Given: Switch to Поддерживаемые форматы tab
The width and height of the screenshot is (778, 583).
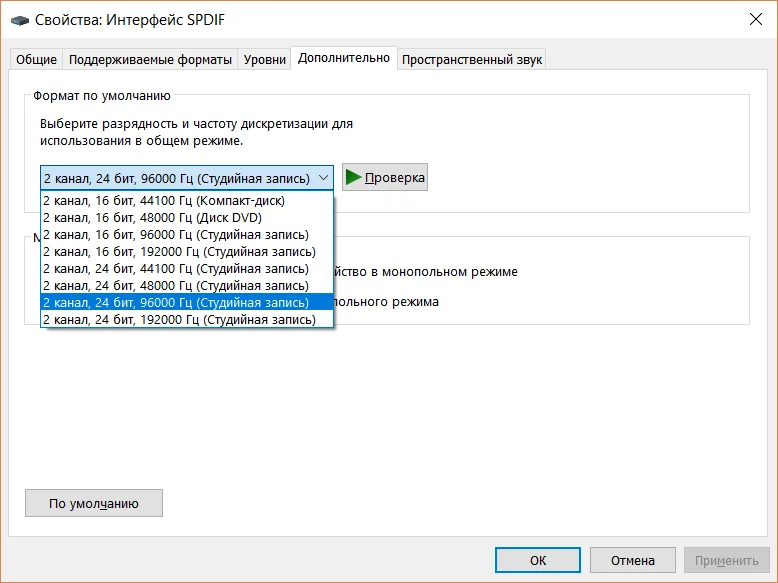Looking at the screenshot, I should click(150, 60).
